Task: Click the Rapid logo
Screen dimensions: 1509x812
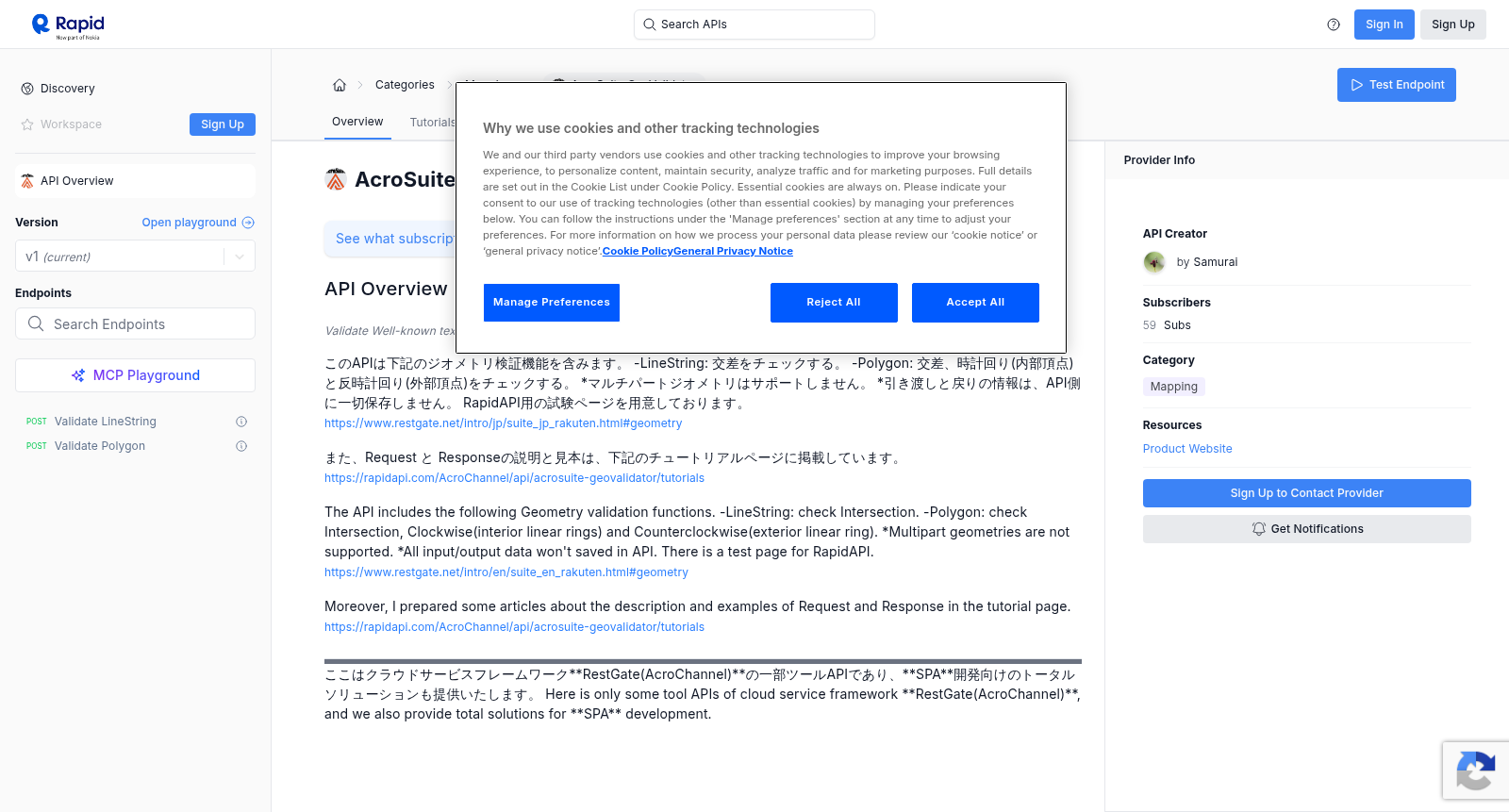Action: [x=68, y=25]
